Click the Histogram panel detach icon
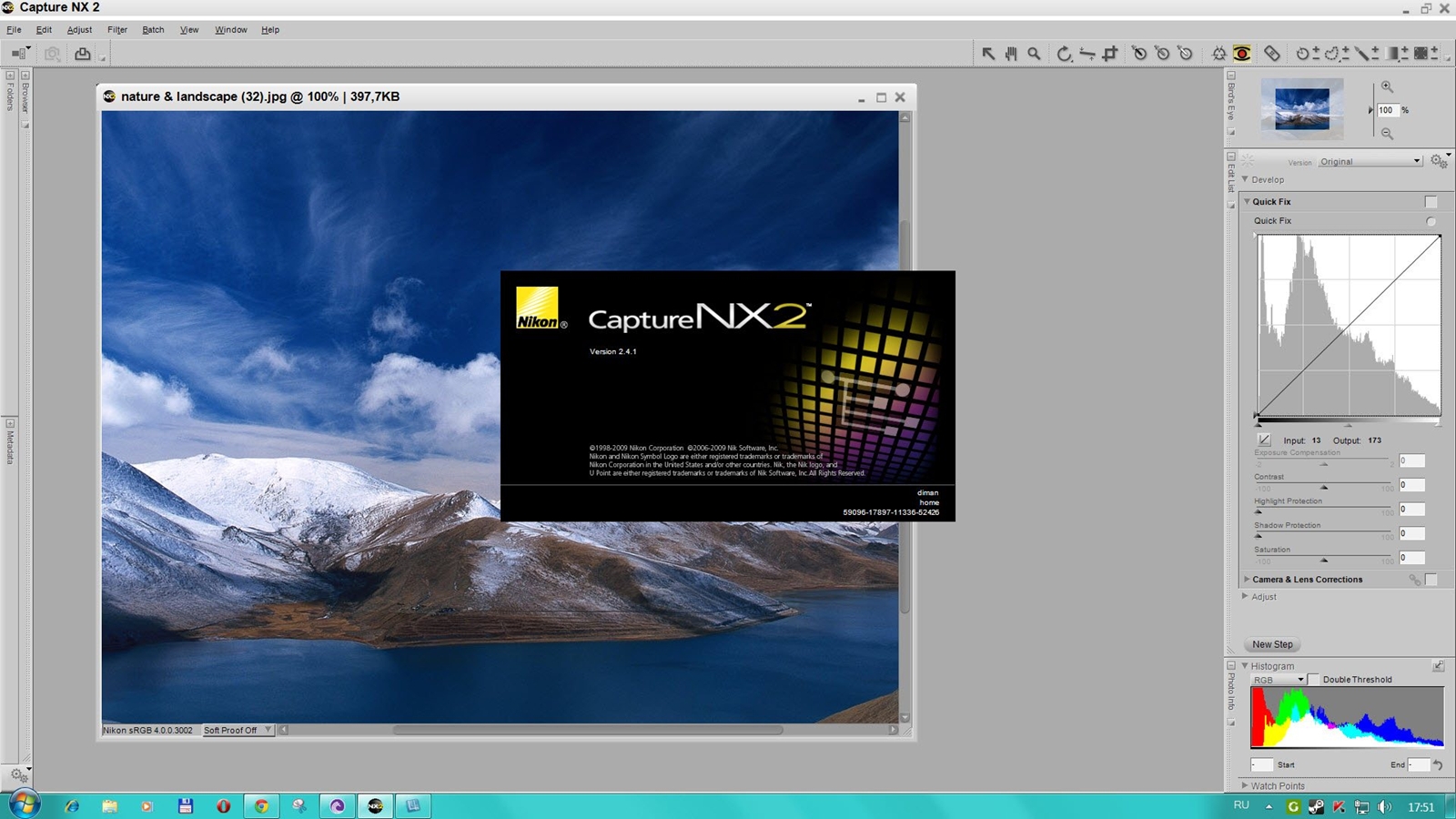This screenshot has width=1456, height=819. coord(1439,666)
